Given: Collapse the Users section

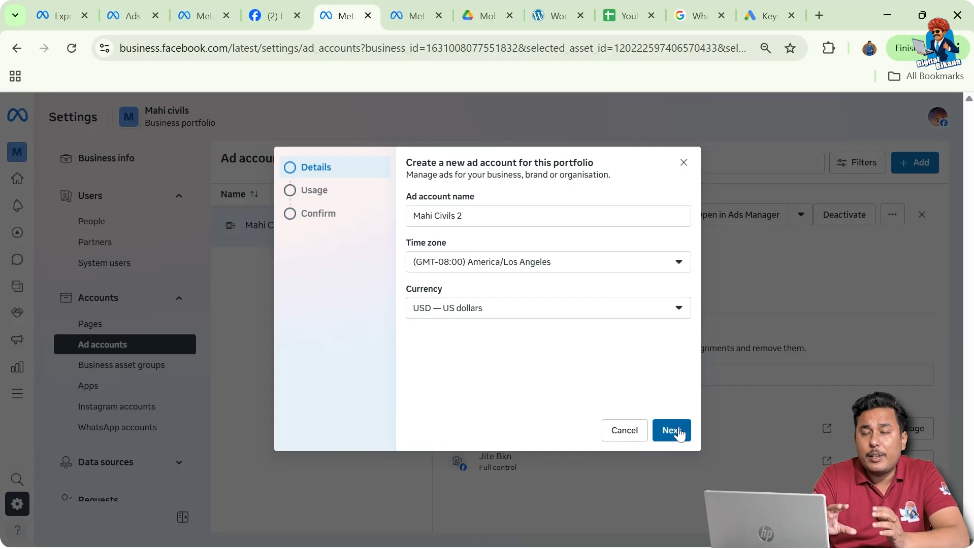Looking at the screenshot, I should (x=179, y=196).
